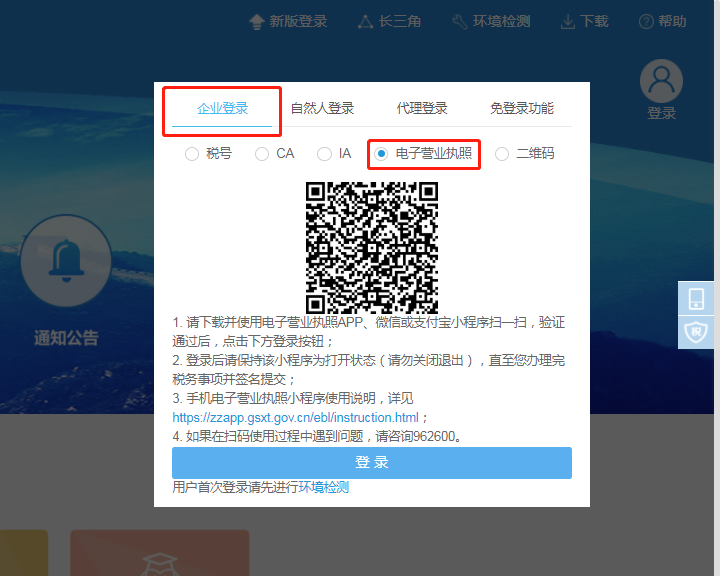Click the 长三角 triangle icon
The image size is (722, 576).
point(365,22)
